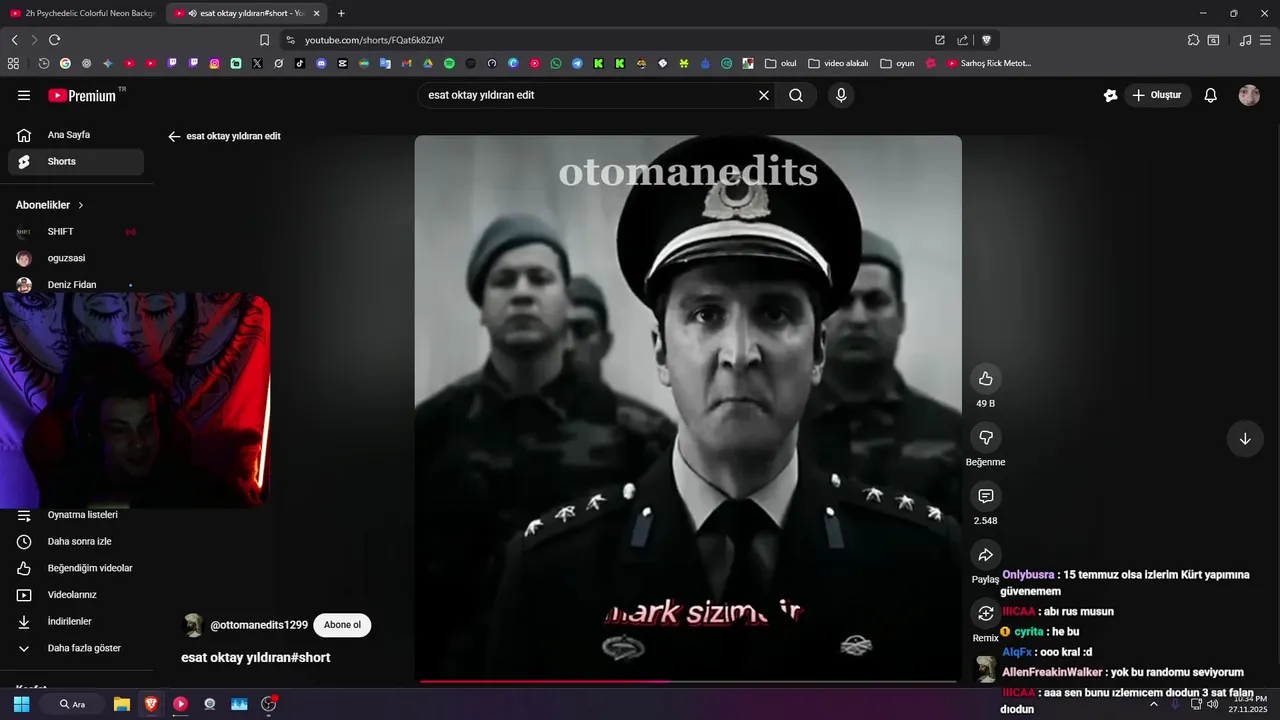Viewport: 1280px width, 720px height.
Task: Remix this short
Action: 986,613
